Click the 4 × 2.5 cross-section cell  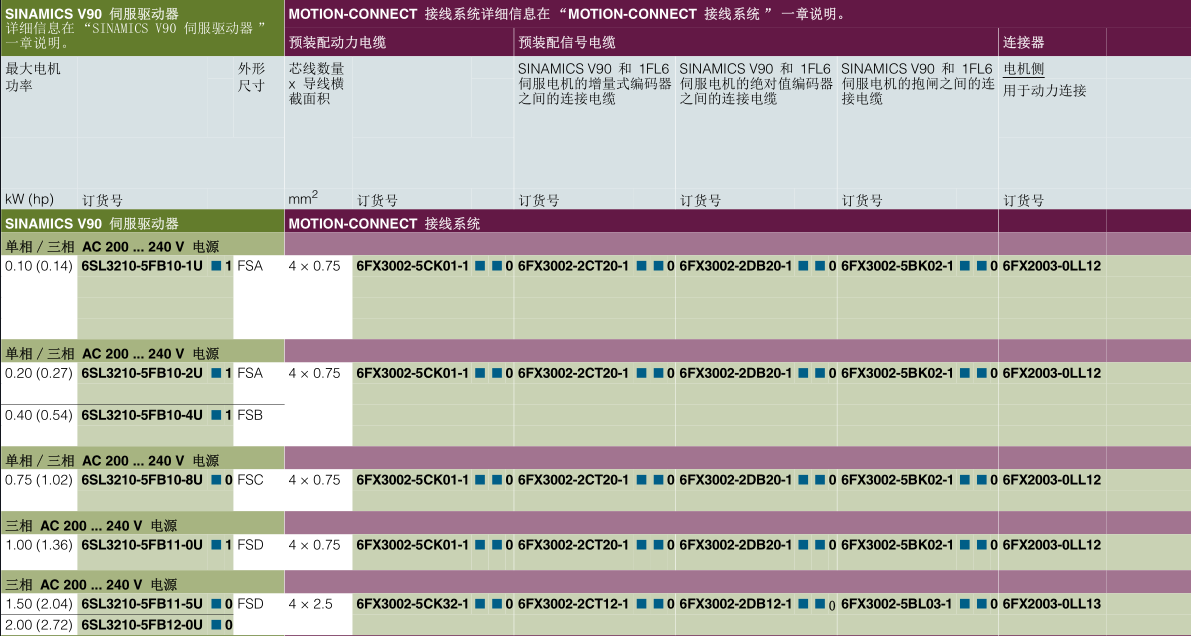pos(310,604)
